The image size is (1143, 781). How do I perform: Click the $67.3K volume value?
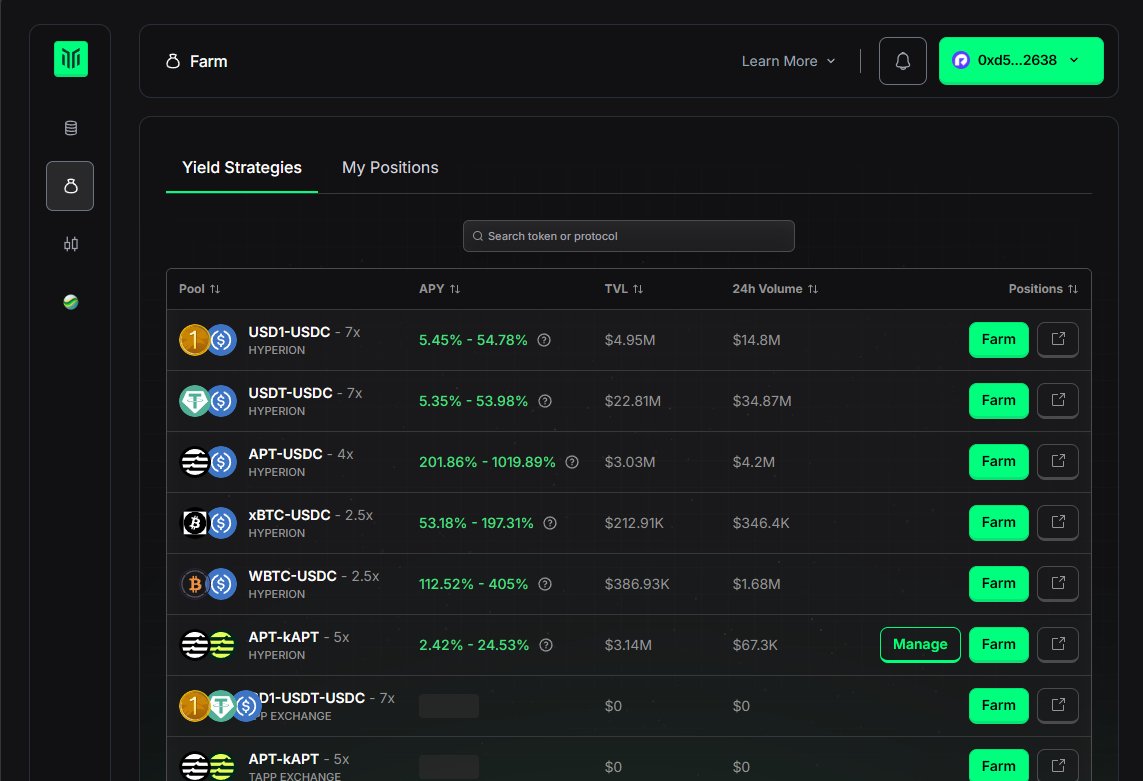click(754, 645)
